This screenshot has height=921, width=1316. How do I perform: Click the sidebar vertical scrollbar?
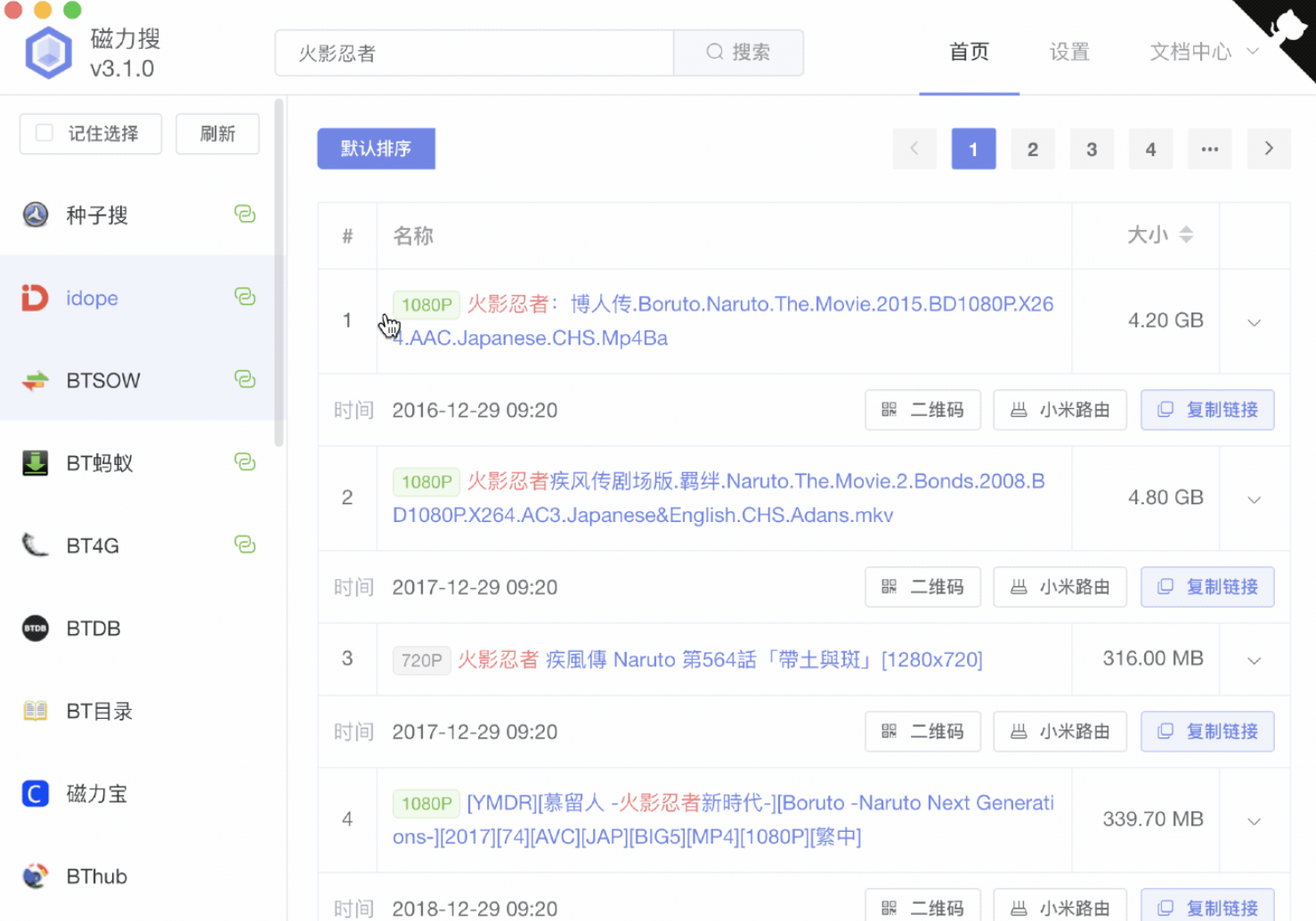[x=279, y=272]
